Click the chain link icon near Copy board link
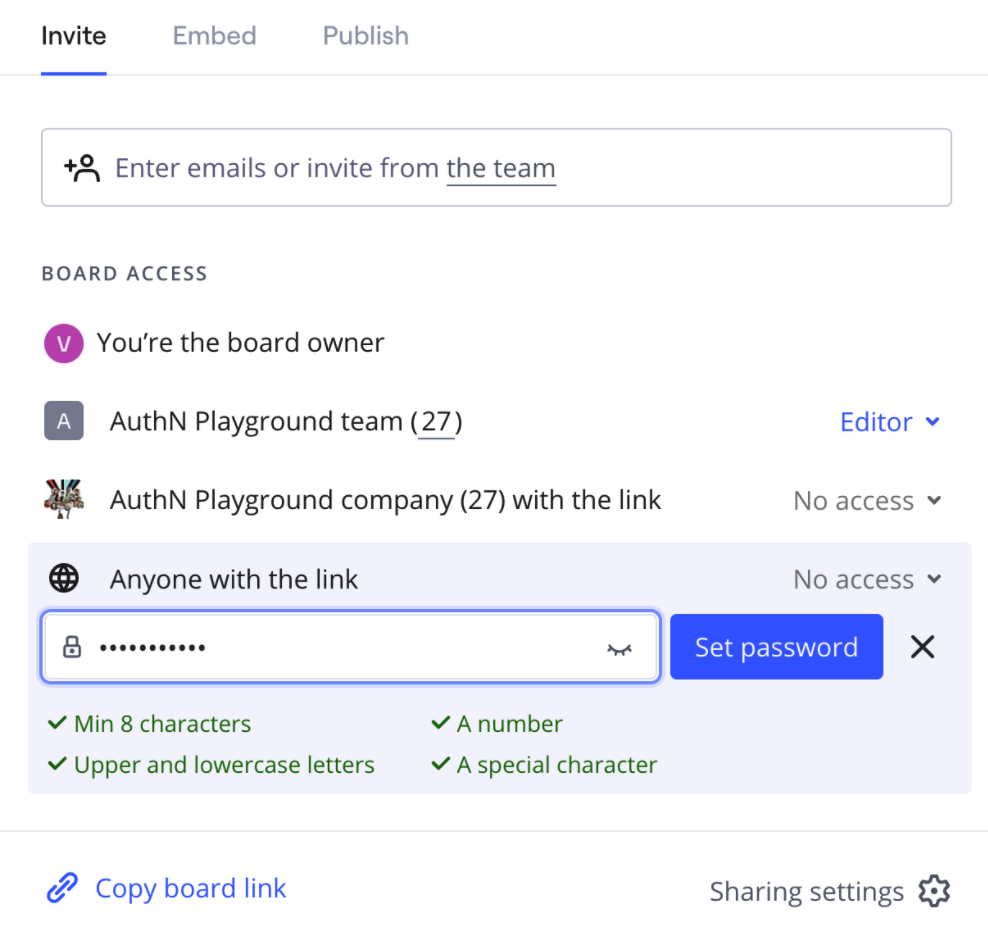The image size is (988, 936). [x=62, y=888]
